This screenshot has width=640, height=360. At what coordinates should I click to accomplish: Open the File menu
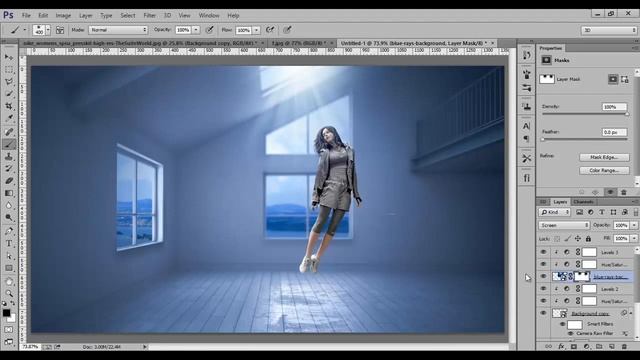point(26,16)
